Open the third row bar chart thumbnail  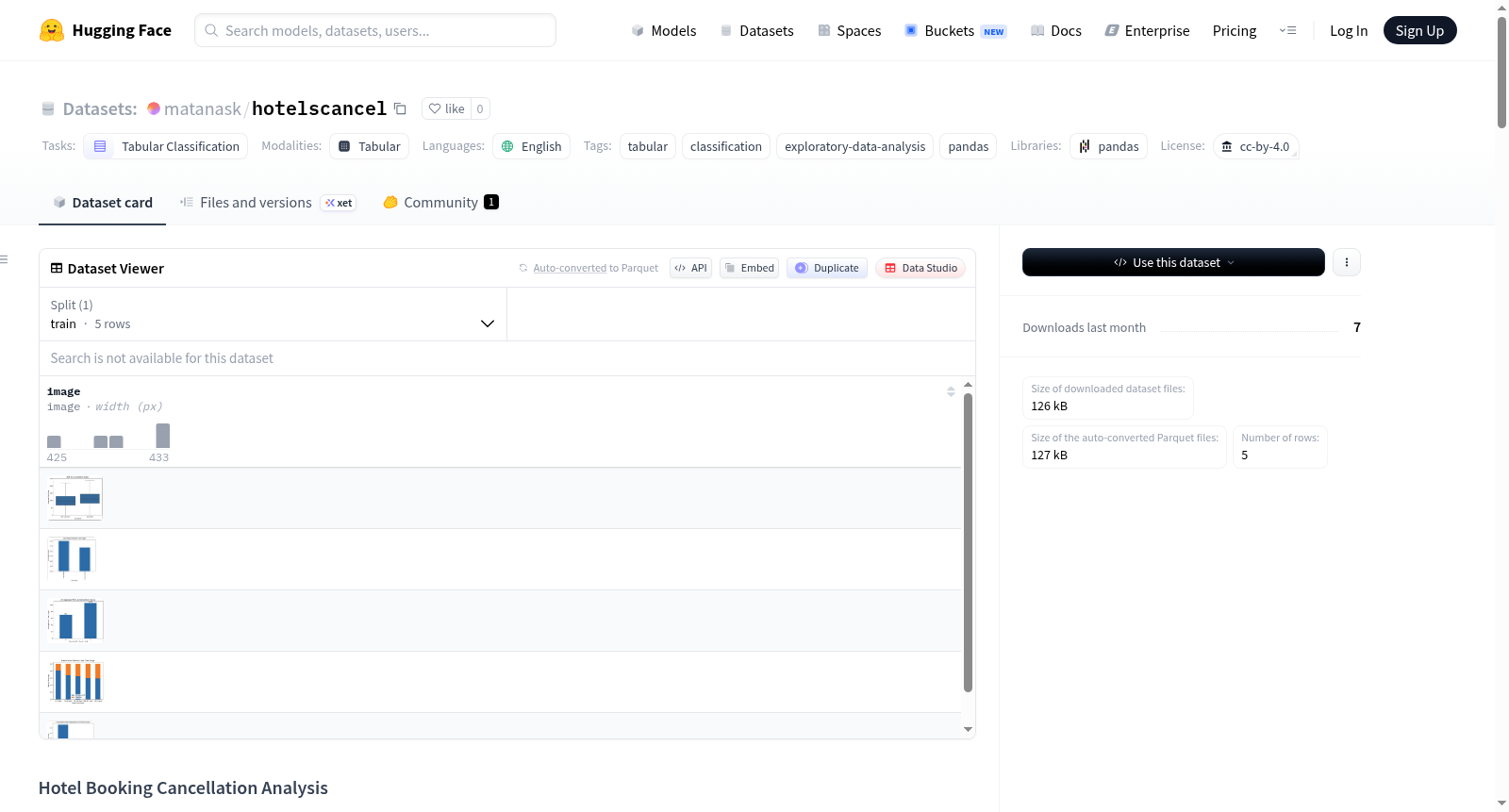[75, 621]
